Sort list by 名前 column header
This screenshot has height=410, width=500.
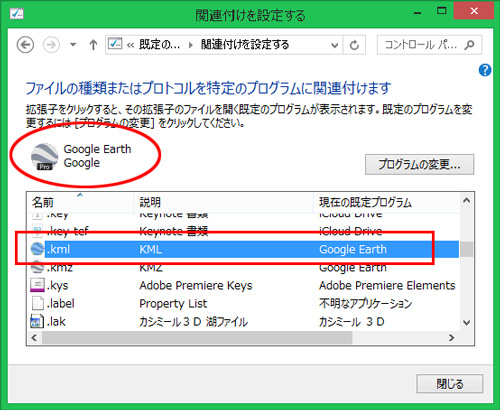click(x=80, y=202)
